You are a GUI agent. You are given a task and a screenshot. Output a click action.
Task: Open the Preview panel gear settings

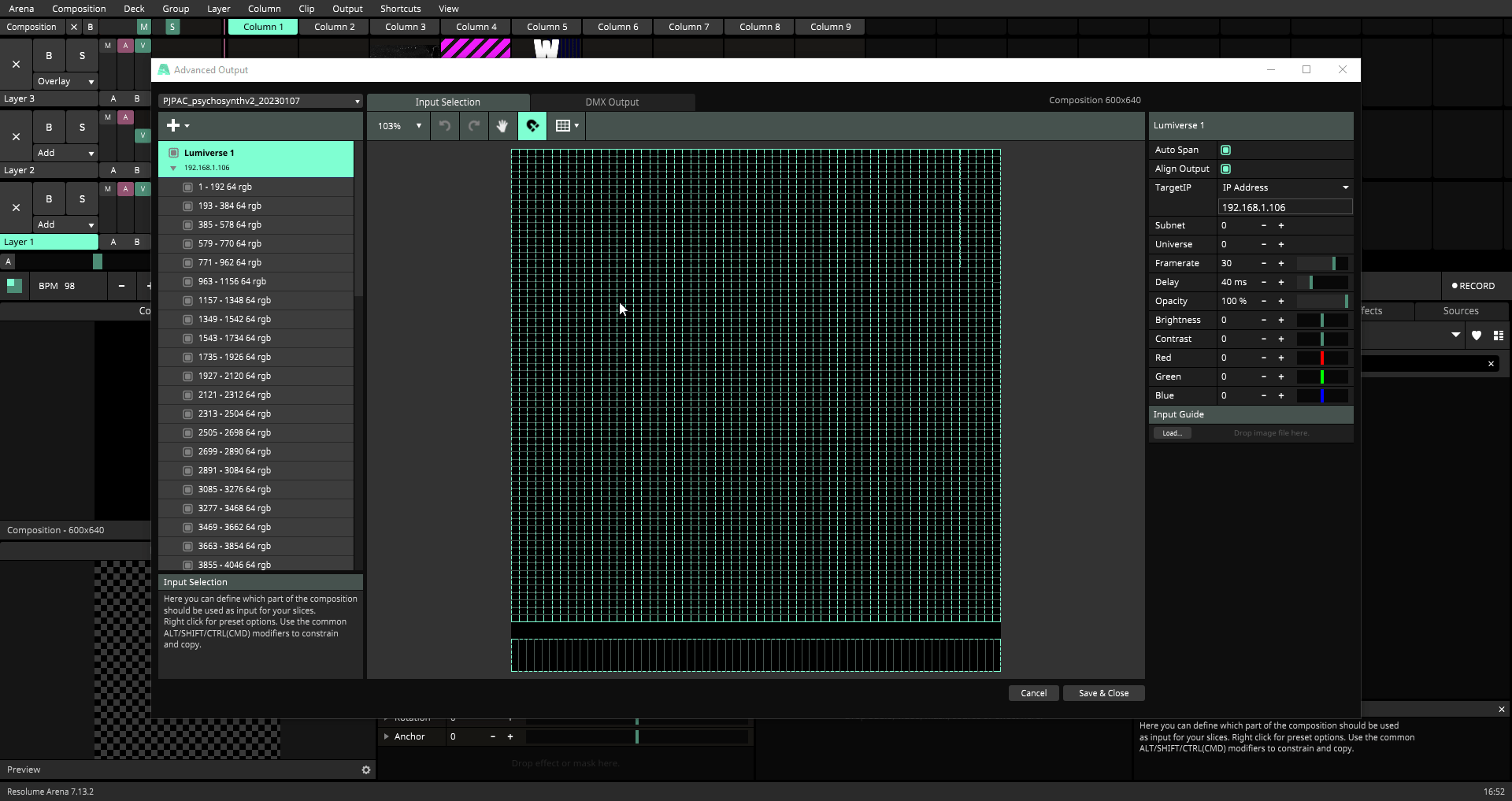[x=366, y=769]
